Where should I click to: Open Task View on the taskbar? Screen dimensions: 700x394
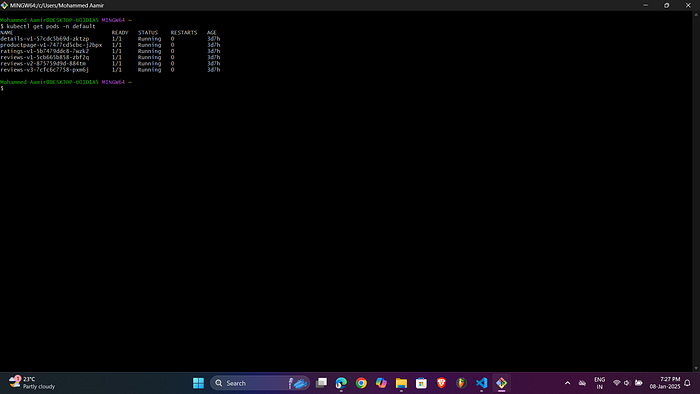(x=321, y=383)
